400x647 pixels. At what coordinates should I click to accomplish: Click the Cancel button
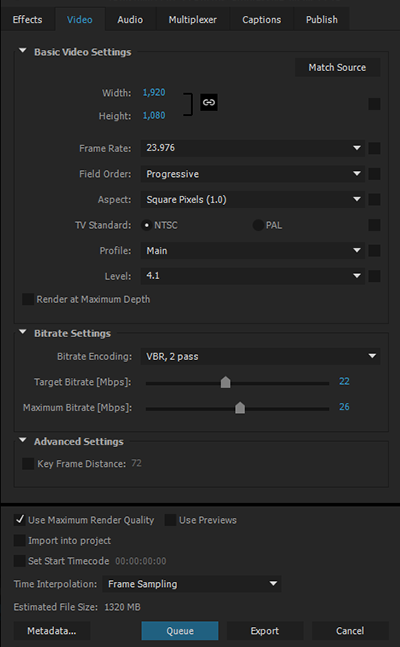tap(350, 631)
